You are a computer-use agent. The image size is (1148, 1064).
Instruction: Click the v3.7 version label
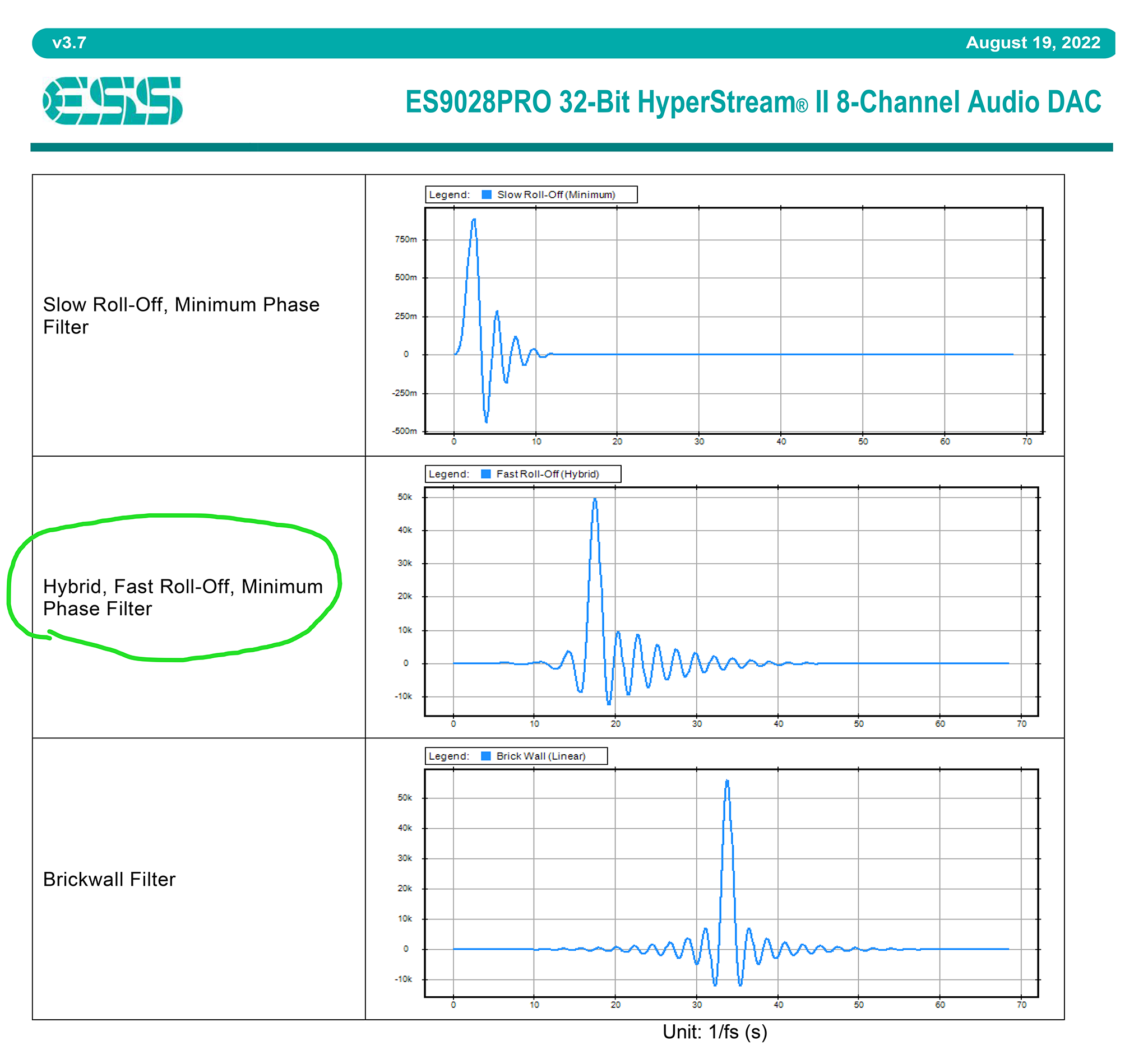click(x=69, y=43)
